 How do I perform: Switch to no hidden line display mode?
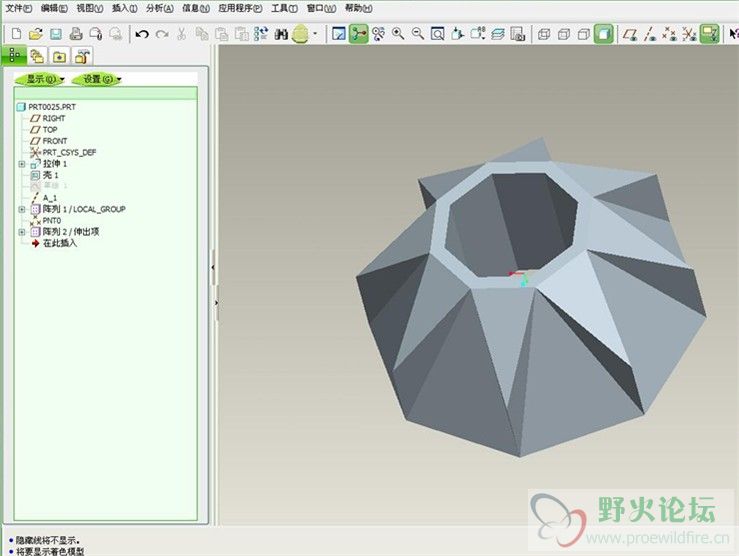(x=583, y=34)
